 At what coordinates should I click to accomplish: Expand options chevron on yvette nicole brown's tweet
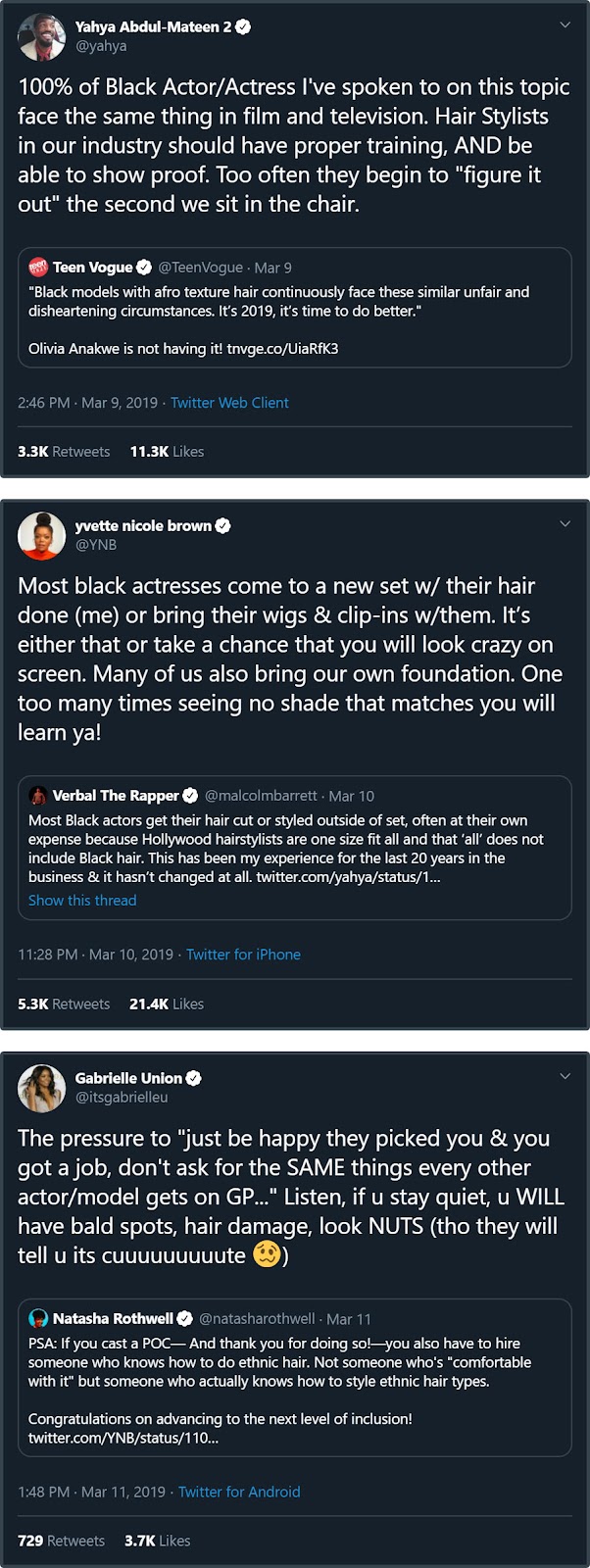click(565, 524)
